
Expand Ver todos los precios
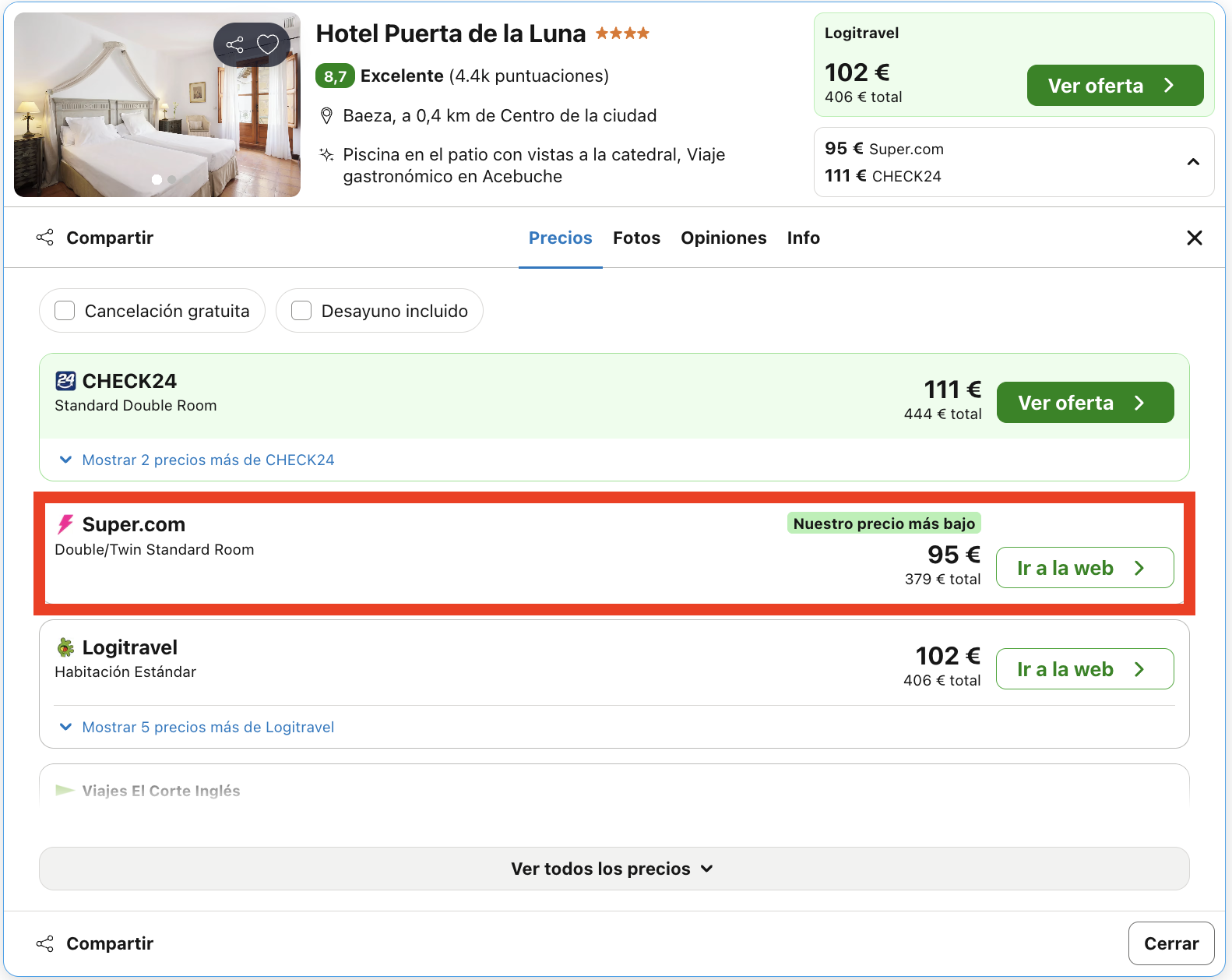[x=614, y=869]
